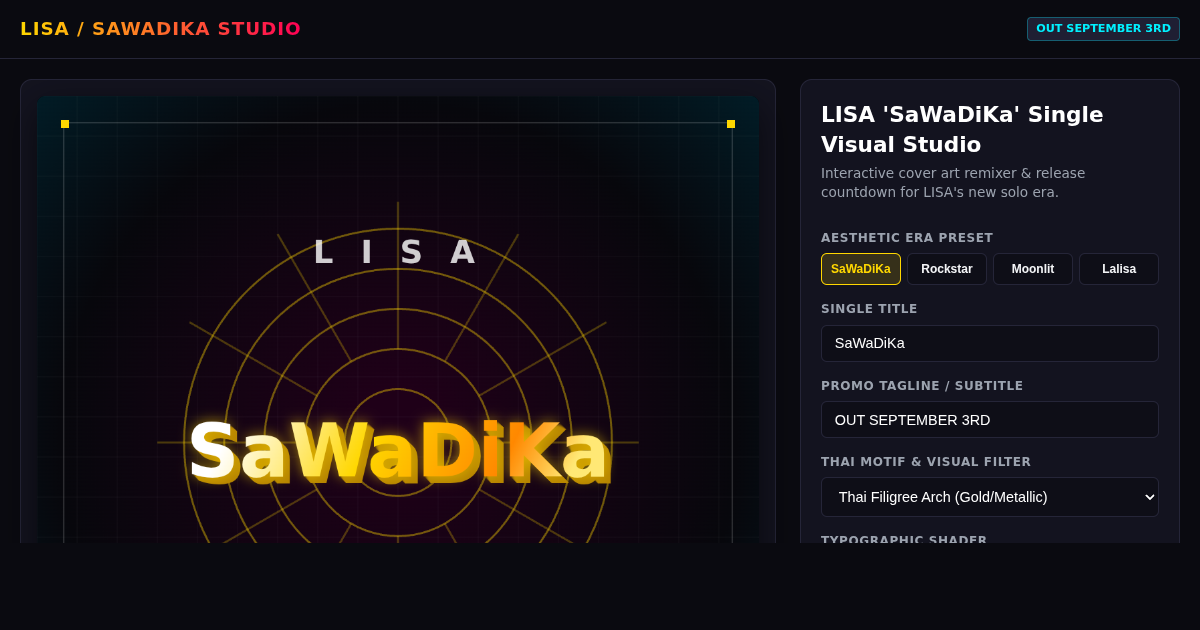Click the SaWaDiKa title on cover art
1200x630 pixels.
coord(398,450)
